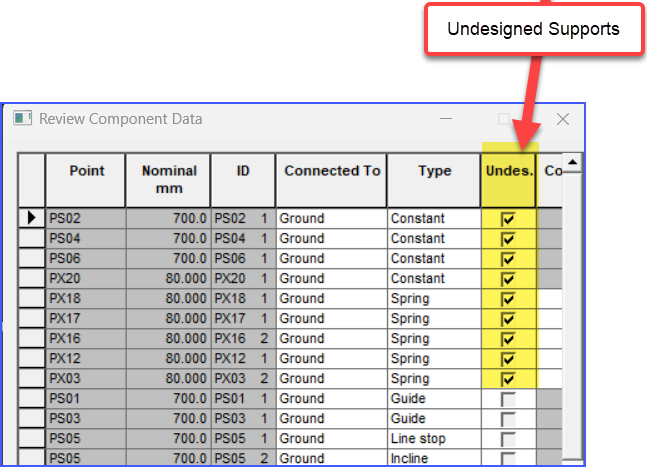Screen dimensions: 647x467
Task: Select the Line stop type cell
Action: click(434, 438)
